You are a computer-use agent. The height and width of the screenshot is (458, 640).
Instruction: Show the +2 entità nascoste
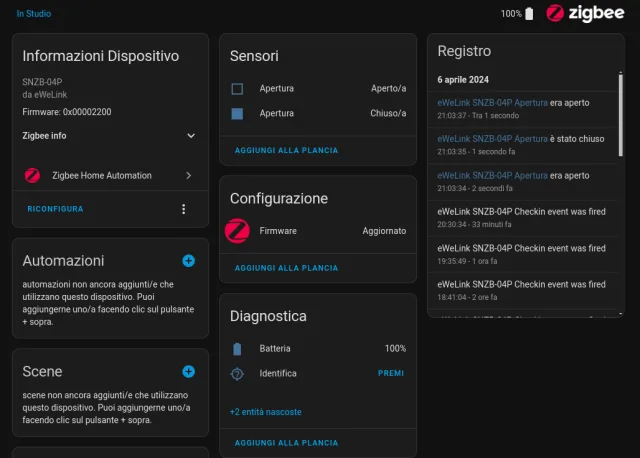click(x=265, y=412)
